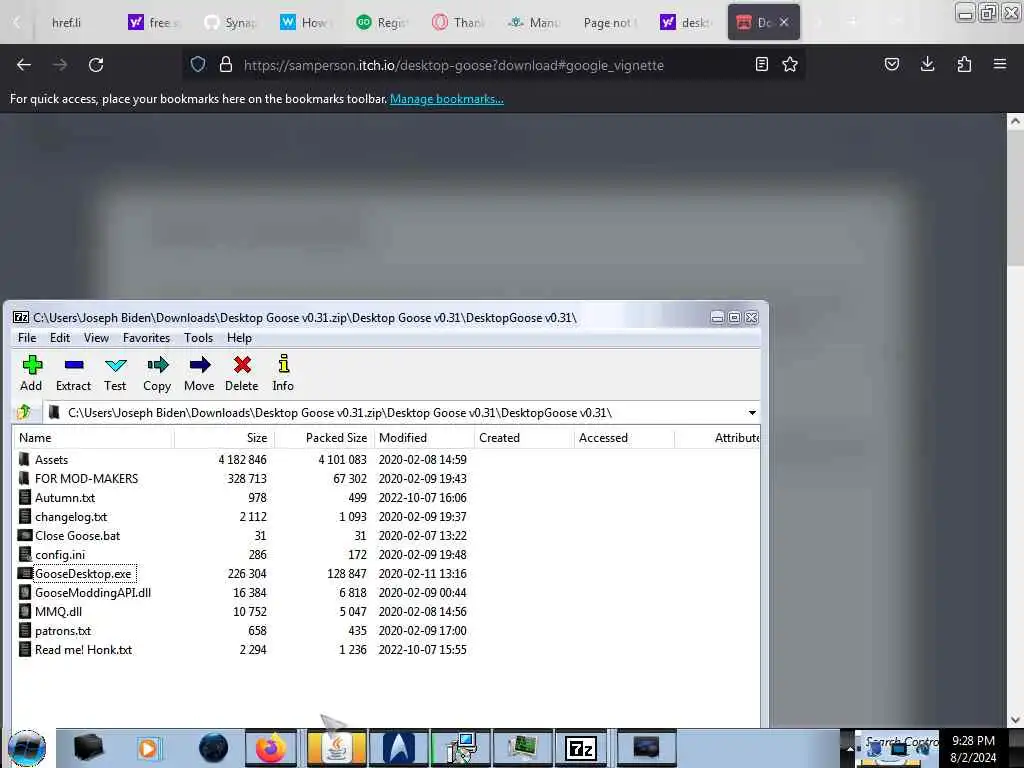Switch to the Synapse GitHub tab
Viewport: 1024px width, 768px height.
coord(230,23)
